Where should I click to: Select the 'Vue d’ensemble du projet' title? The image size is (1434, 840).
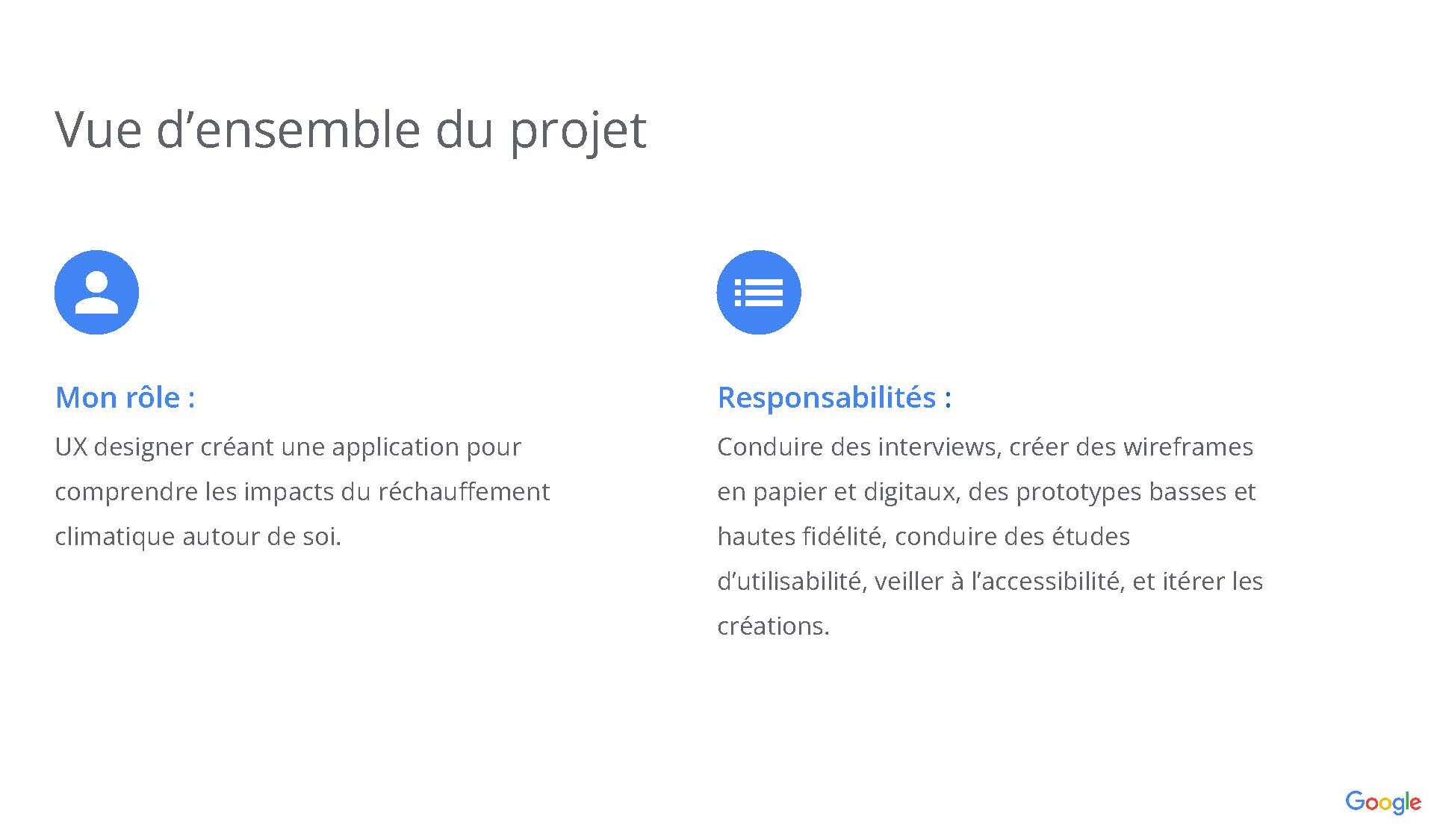(350, 131)
